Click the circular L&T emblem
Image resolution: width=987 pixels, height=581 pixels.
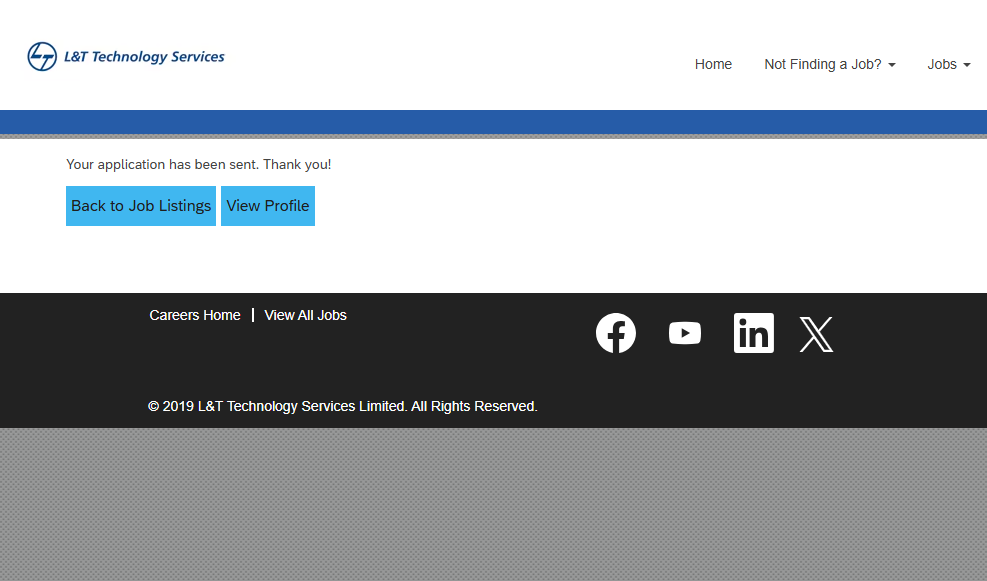pos(42,57)
